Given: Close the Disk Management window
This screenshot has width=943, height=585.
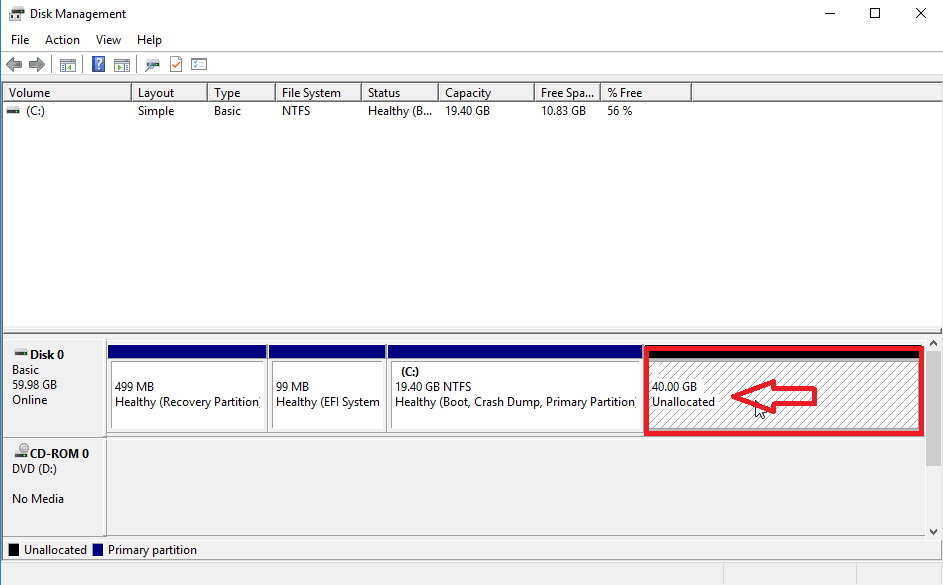Looking at the screenshot, I should pos(921,13).
